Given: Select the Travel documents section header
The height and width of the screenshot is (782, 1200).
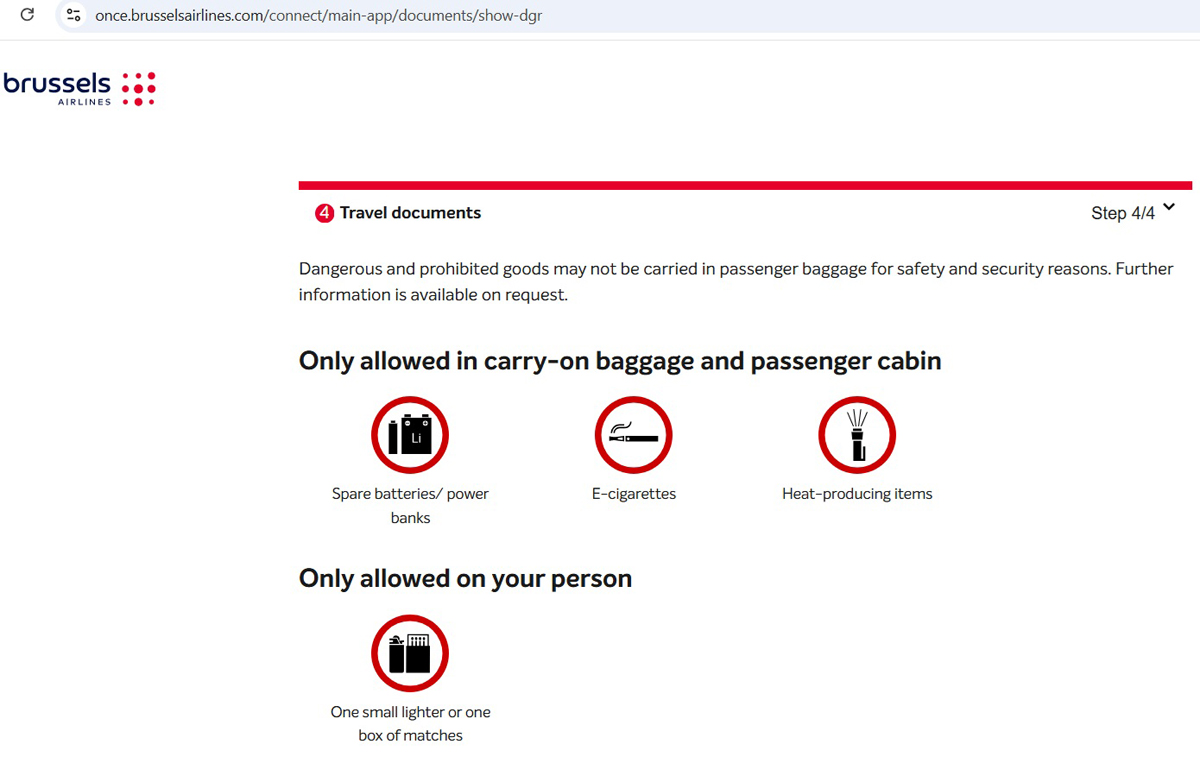Looking at the screenshot, I should pyautogui.click(x=410, y=213).
